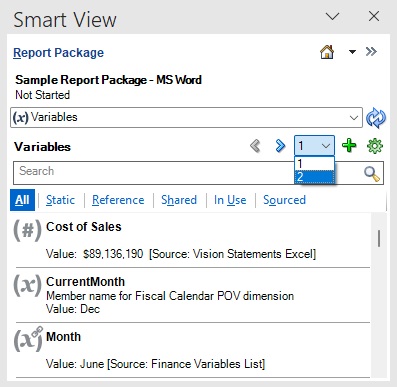This screenshot has height=387, width=397.
Task: Close the Smart View pane
Action: tap(374, 16)
